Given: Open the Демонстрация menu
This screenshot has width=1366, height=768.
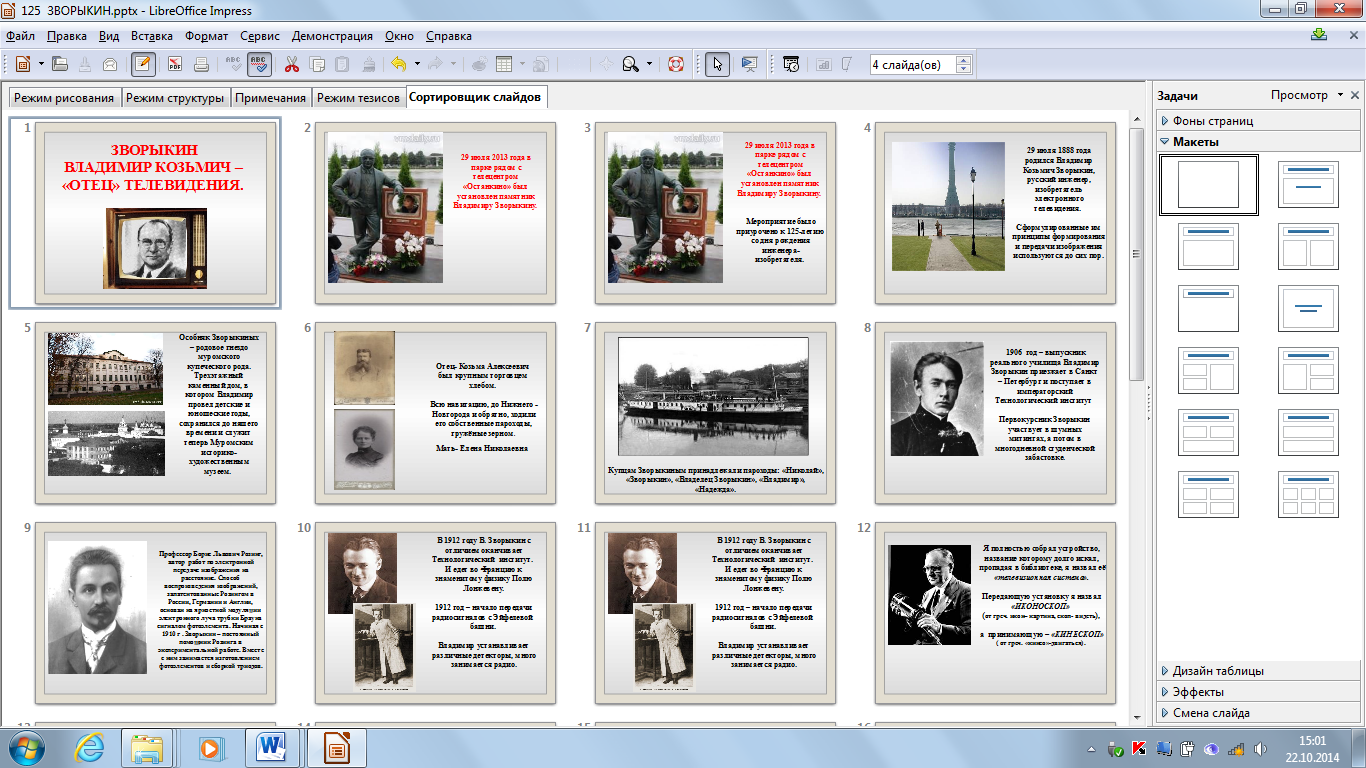Looking at the screenshot, I should coord(332,36).
